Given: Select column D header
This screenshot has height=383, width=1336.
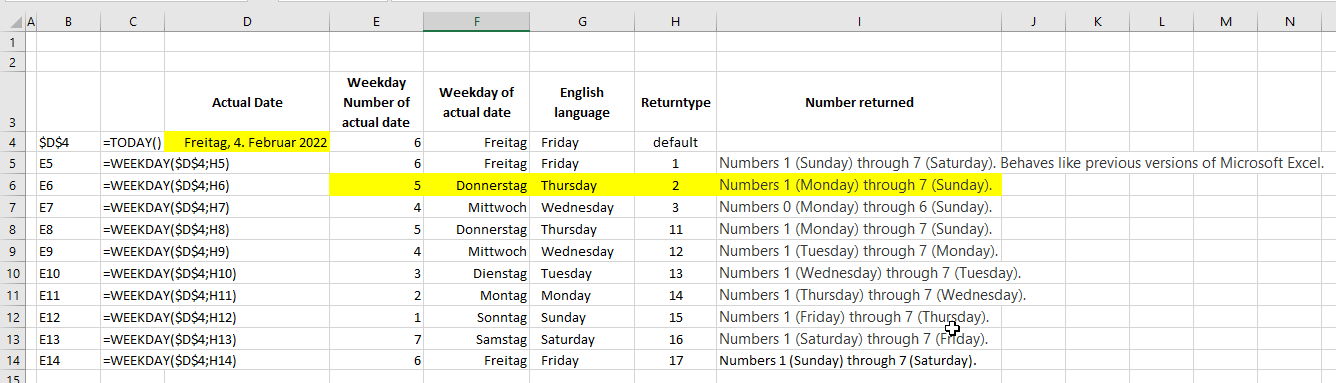Looking at the screenshot, I should (x=247, y=21).
